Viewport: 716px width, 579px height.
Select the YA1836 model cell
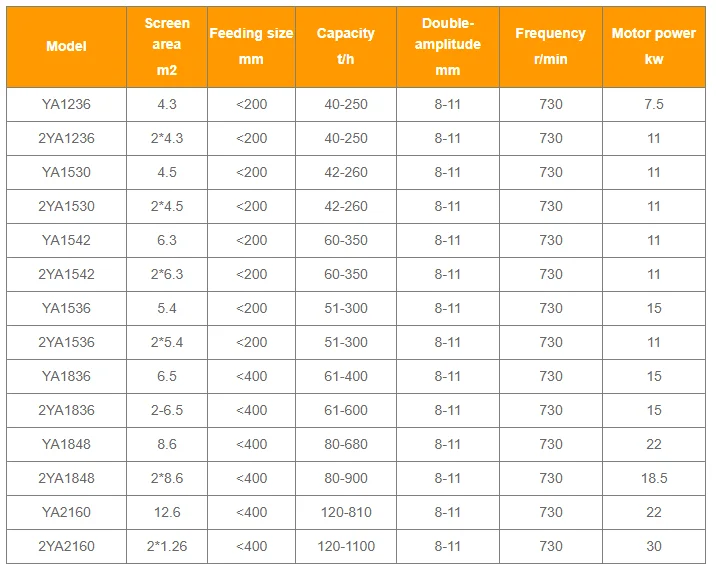[66, 376]
